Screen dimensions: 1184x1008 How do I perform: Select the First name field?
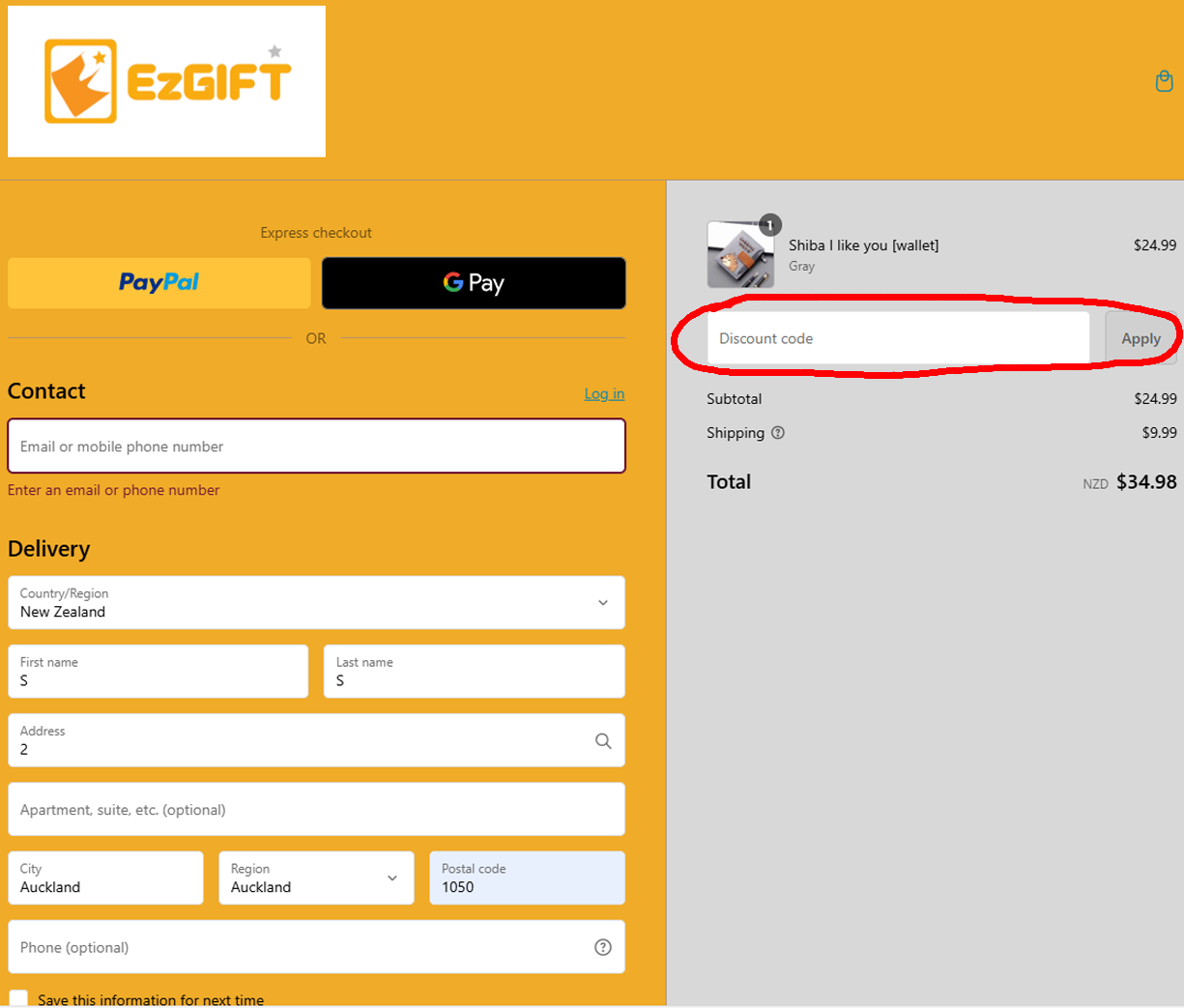[158, 672]
